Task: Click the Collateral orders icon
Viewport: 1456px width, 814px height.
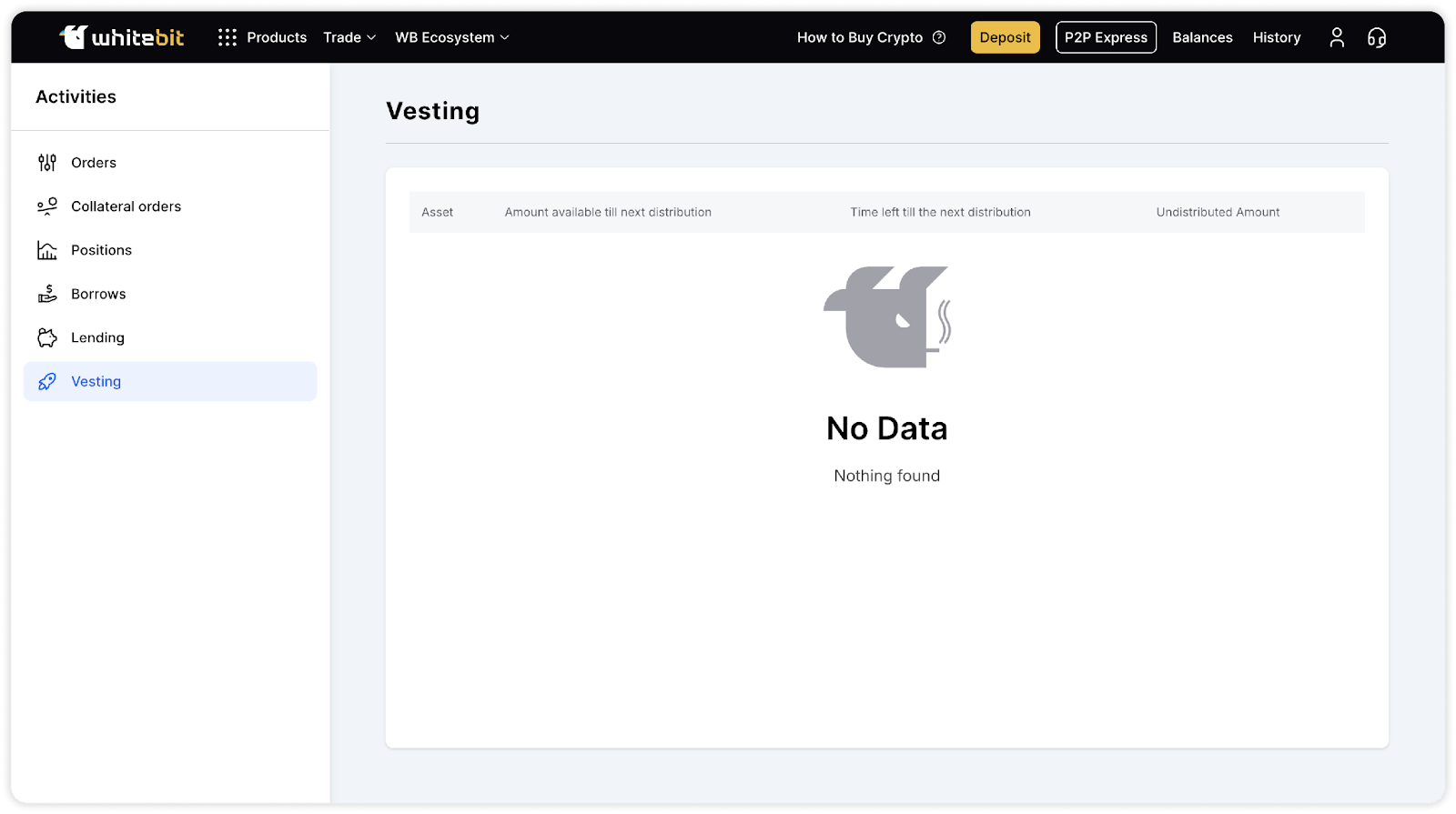Action: [47, 206]
